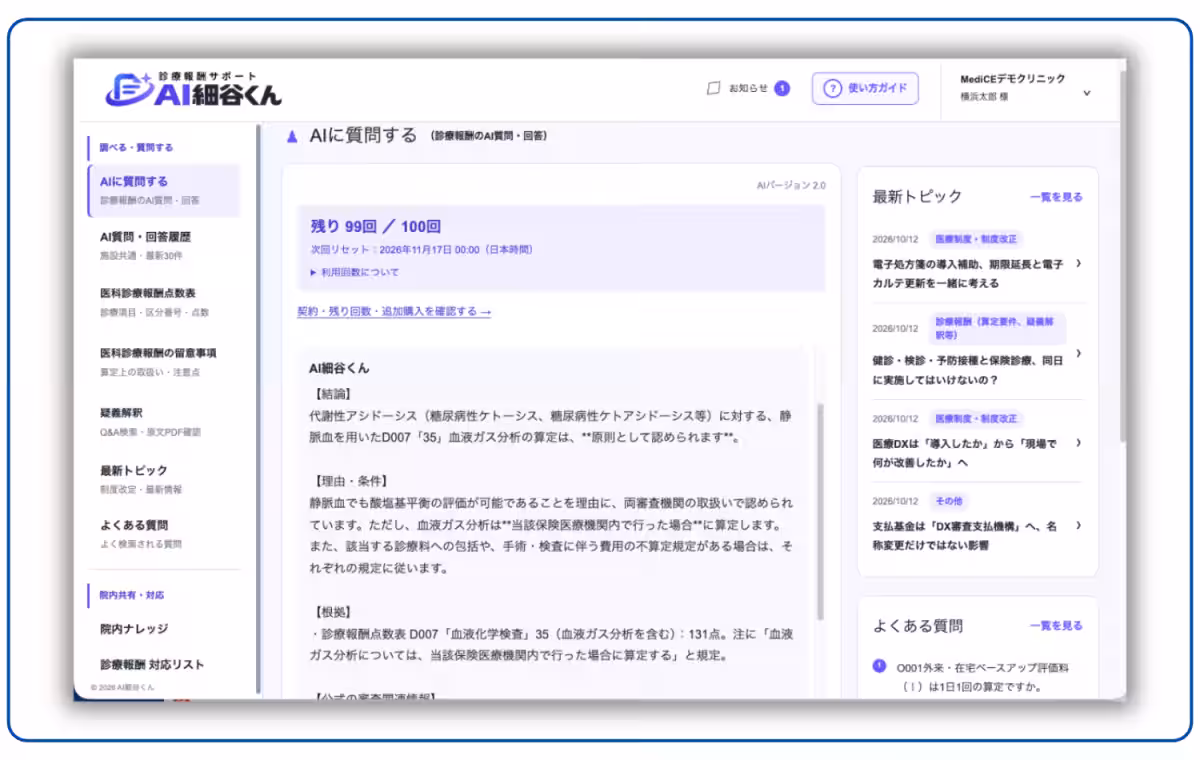Viewport: 1200px width, 760px height.
Task: Click the 診療報酬（算定要件、疑義解釈等）tag
Action: click(998, 328)
